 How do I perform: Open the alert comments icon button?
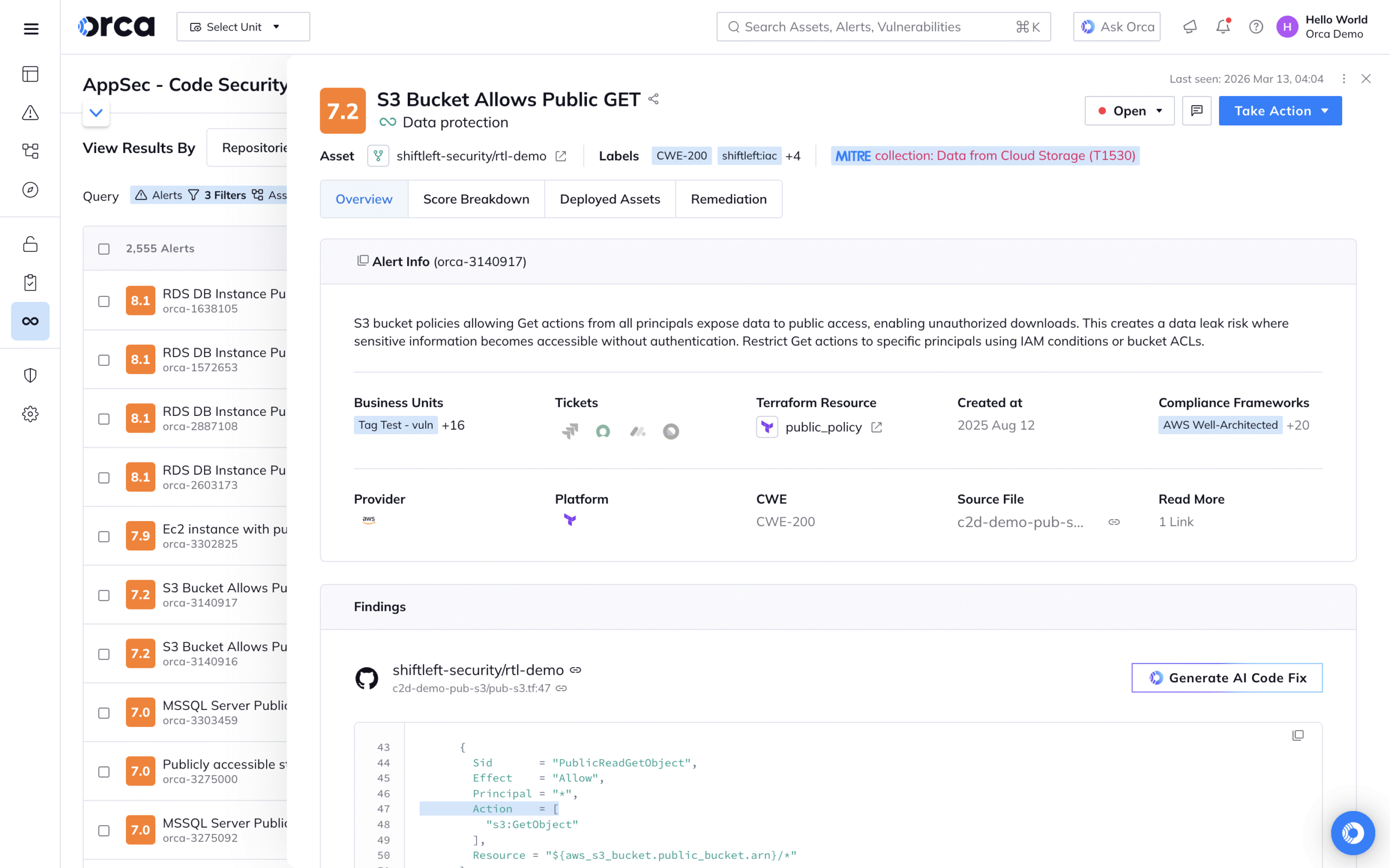pyautogui.click(x=1197, y=111)
